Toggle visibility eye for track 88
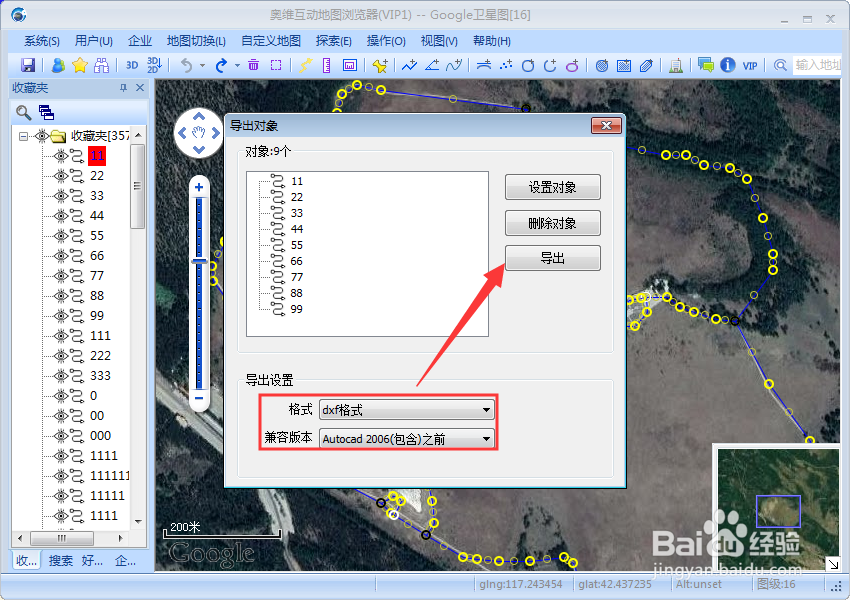 click(x=61, y=296)
